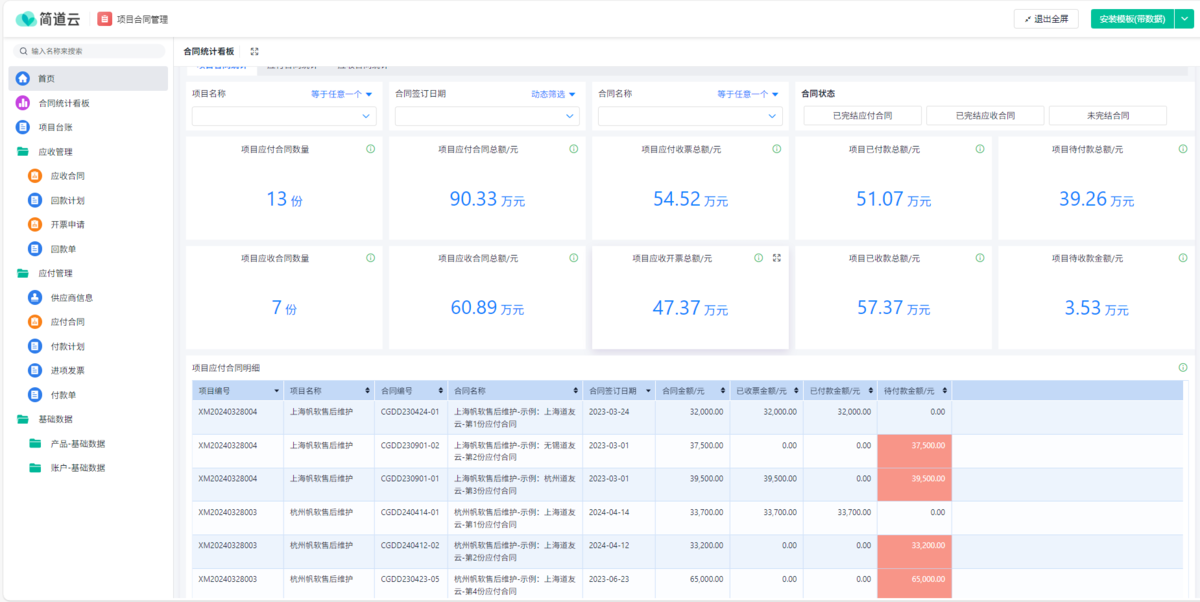
Task: Click info icon on 项目应付合同数量 card
Action: [x=370, y=149]
